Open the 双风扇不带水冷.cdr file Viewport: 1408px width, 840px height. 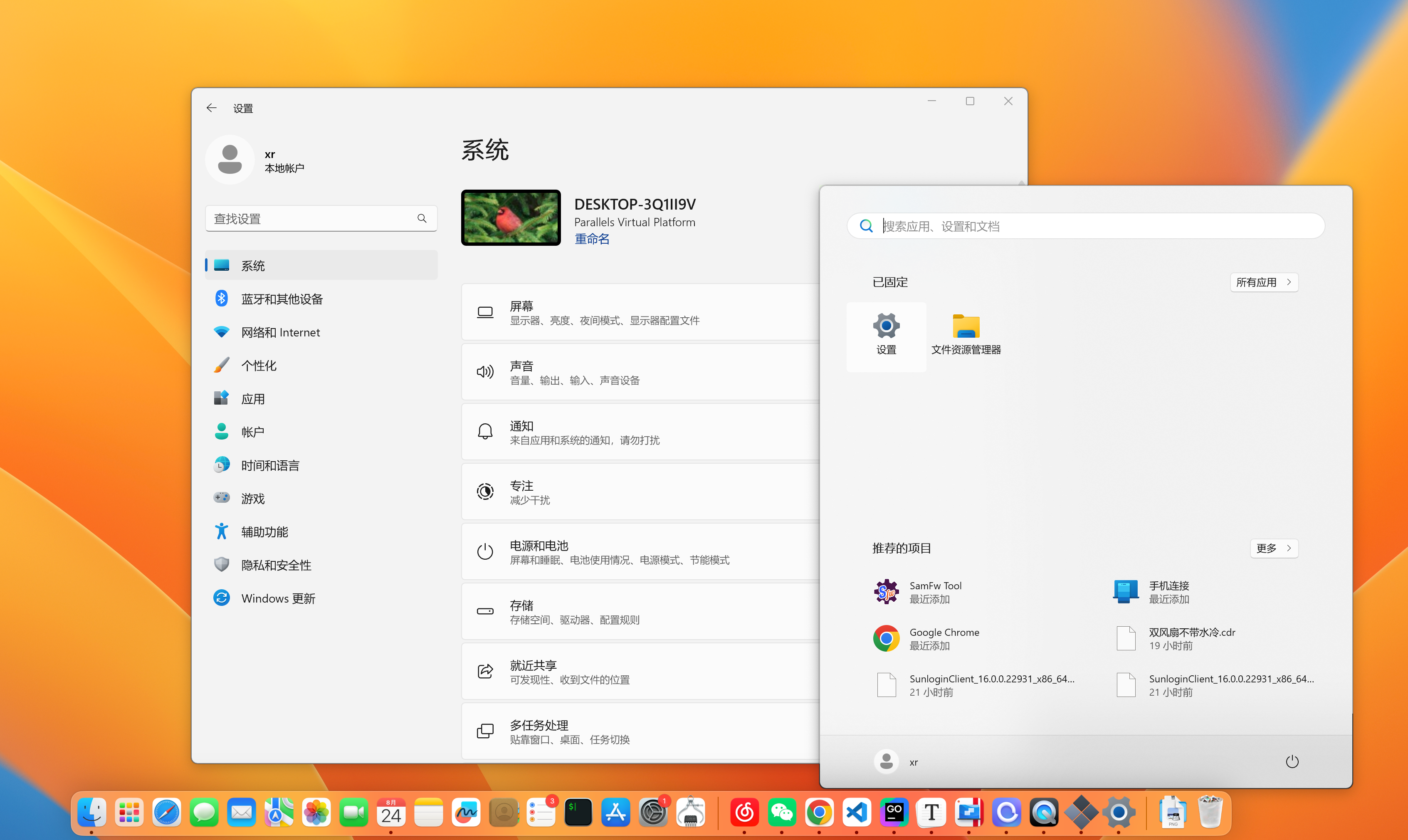1175,638
